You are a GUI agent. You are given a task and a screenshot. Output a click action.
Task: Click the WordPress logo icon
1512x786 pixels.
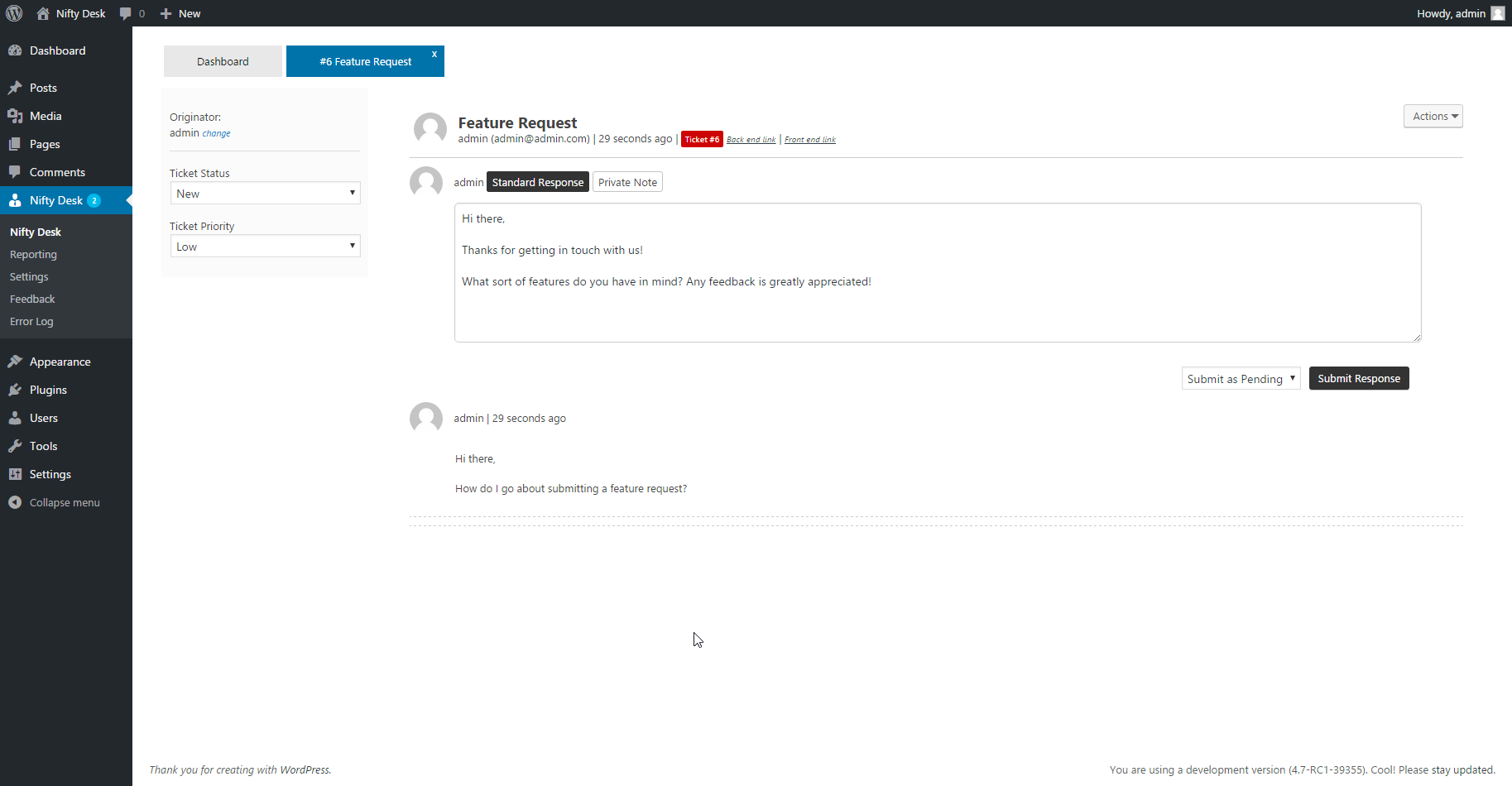tap(14, 13)
